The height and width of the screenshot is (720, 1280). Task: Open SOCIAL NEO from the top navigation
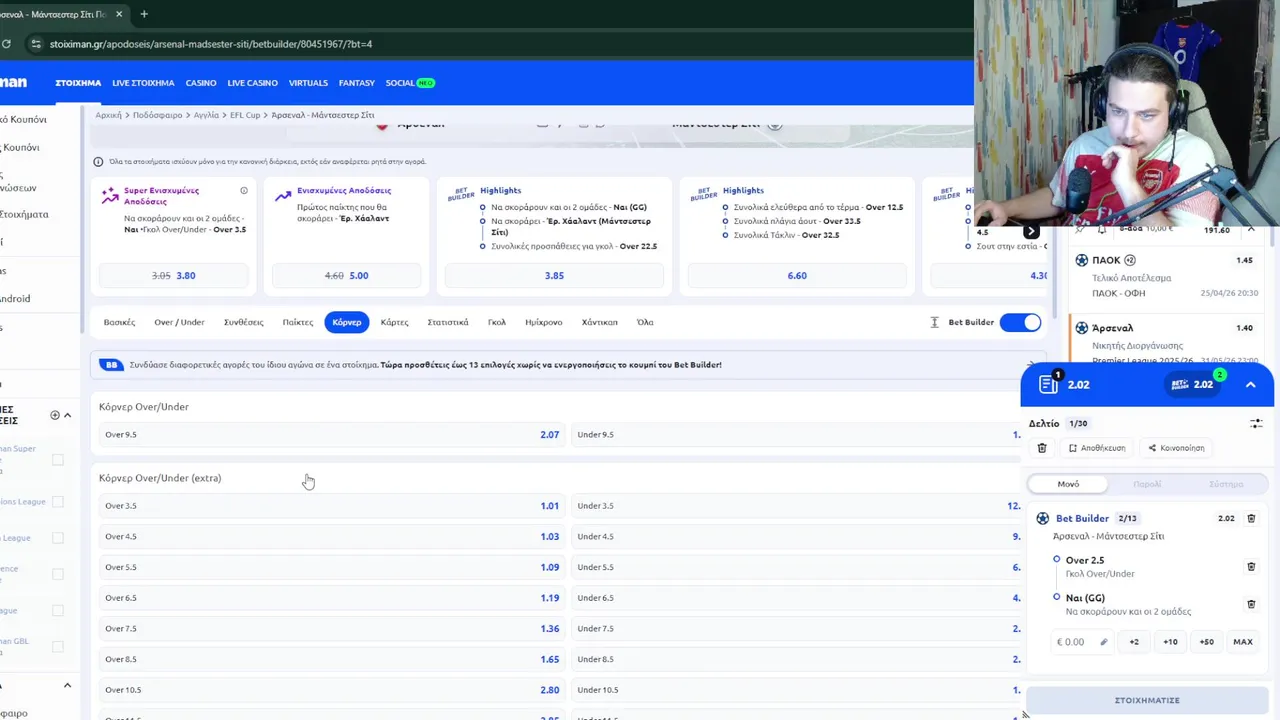[x=410, y=83]
